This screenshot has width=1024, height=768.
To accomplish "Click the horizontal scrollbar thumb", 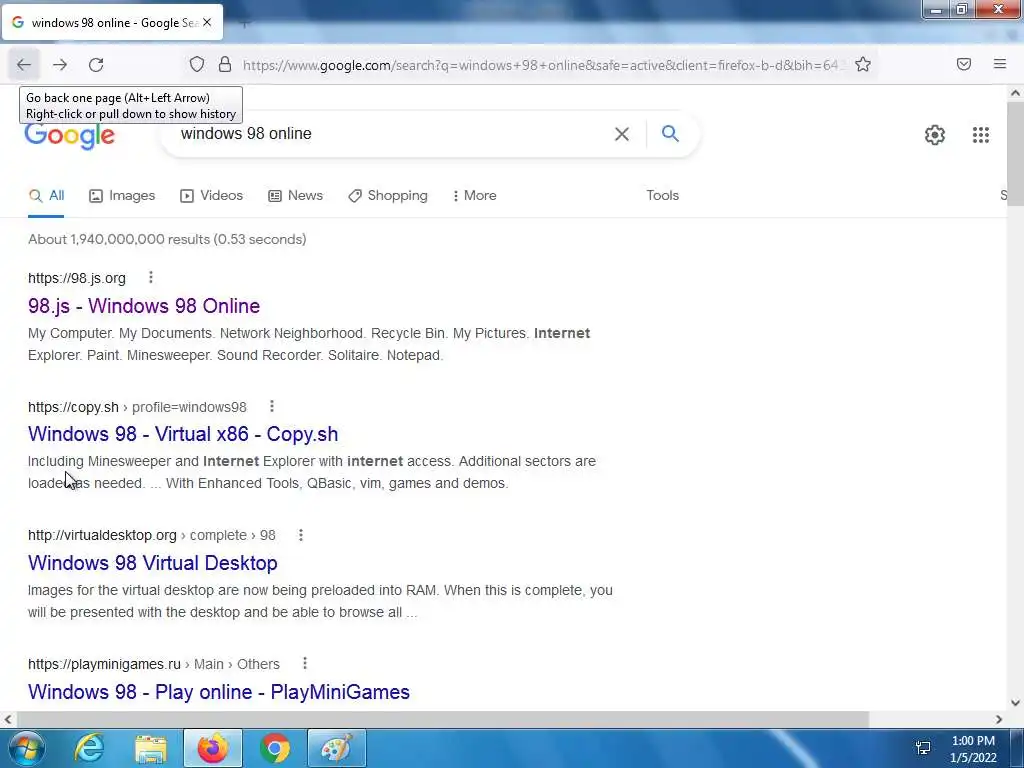I will (x=442, y=719).
